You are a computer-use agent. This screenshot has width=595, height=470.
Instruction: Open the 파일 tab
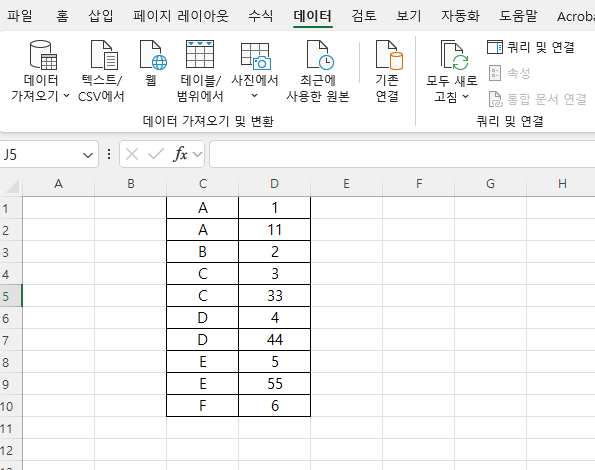pos(20,16)
